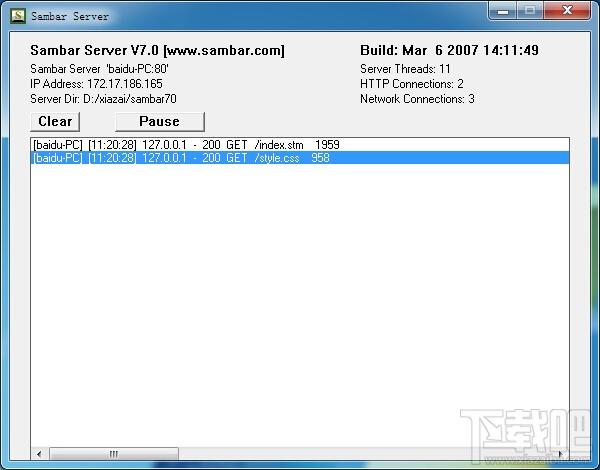Viewport: 600px width, 470px height.
Task: Click the 'Server Threads: 11' text
Action: [405, 69]
